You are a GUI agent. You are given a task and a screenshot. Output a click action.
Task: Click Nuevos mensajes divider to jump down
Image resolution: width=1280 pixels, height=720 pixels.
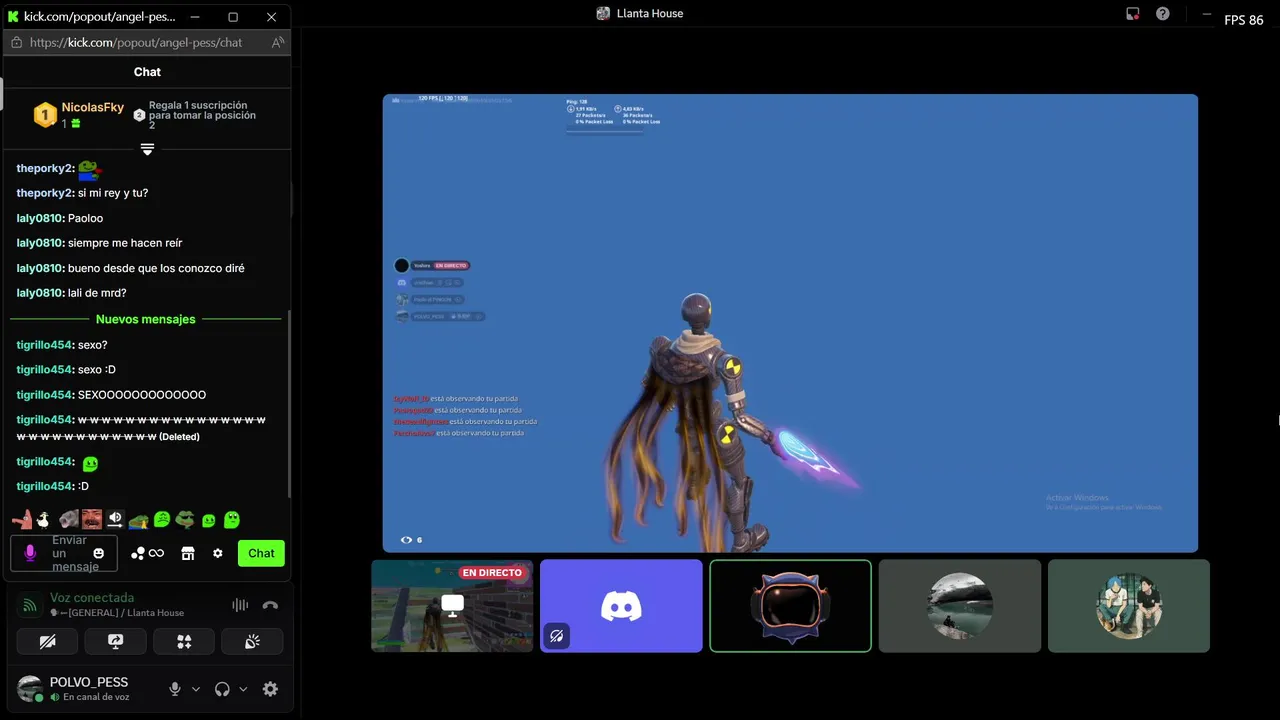146,319
